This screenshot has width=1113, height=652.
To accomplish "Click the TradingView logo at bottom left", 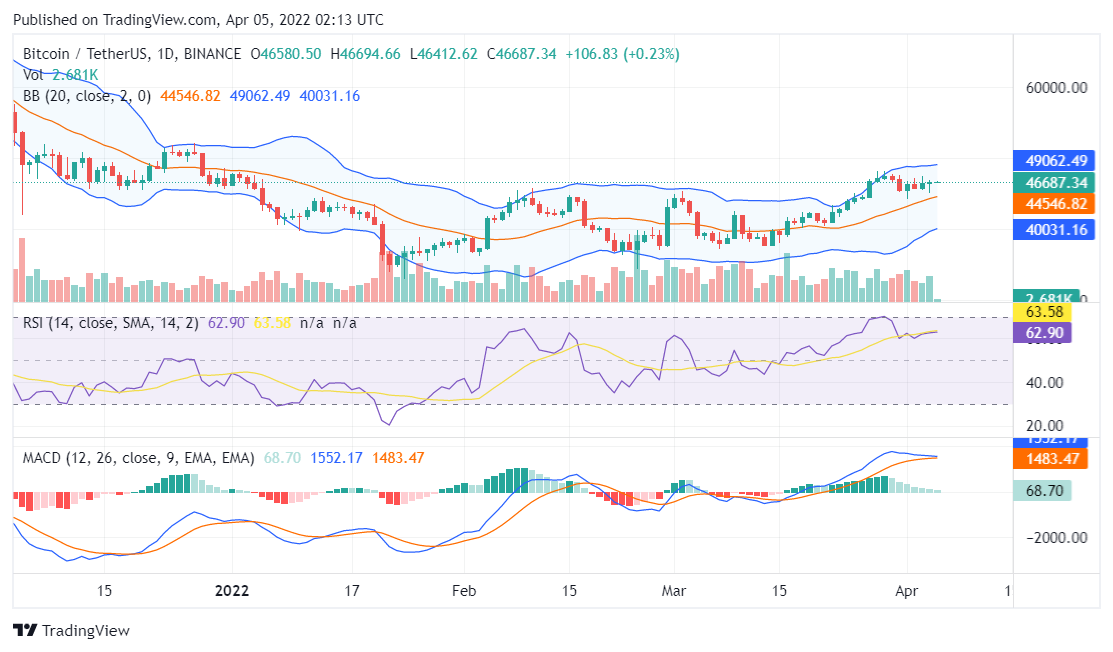I will click(72, 630).
